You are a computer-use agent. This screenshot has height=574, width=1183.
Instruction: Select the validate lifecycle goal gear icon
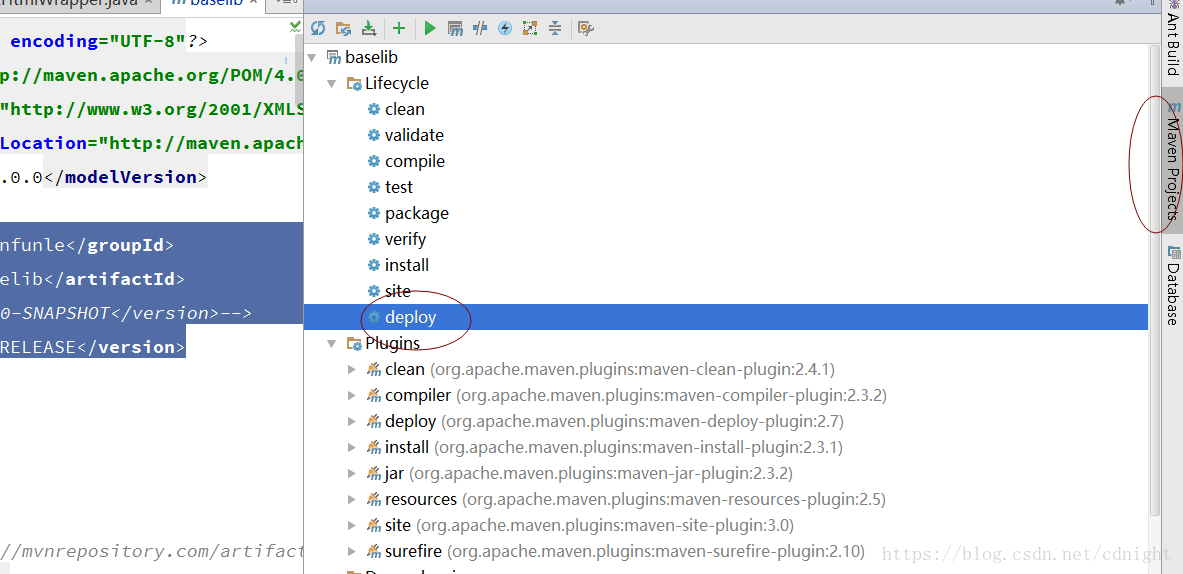373,135
